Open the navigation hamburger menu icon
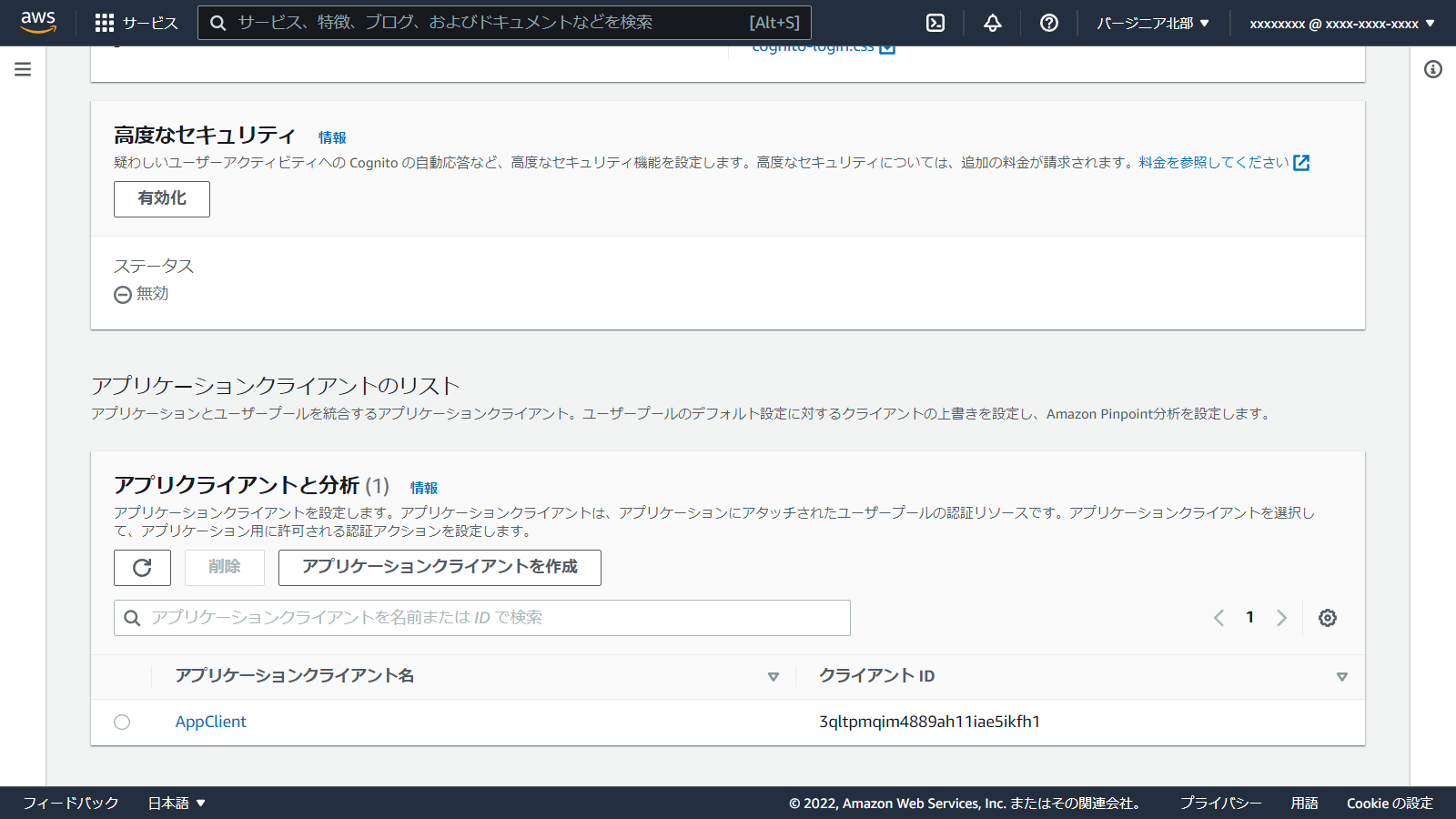The image size is (1456, 819). (x=22, y=68)
